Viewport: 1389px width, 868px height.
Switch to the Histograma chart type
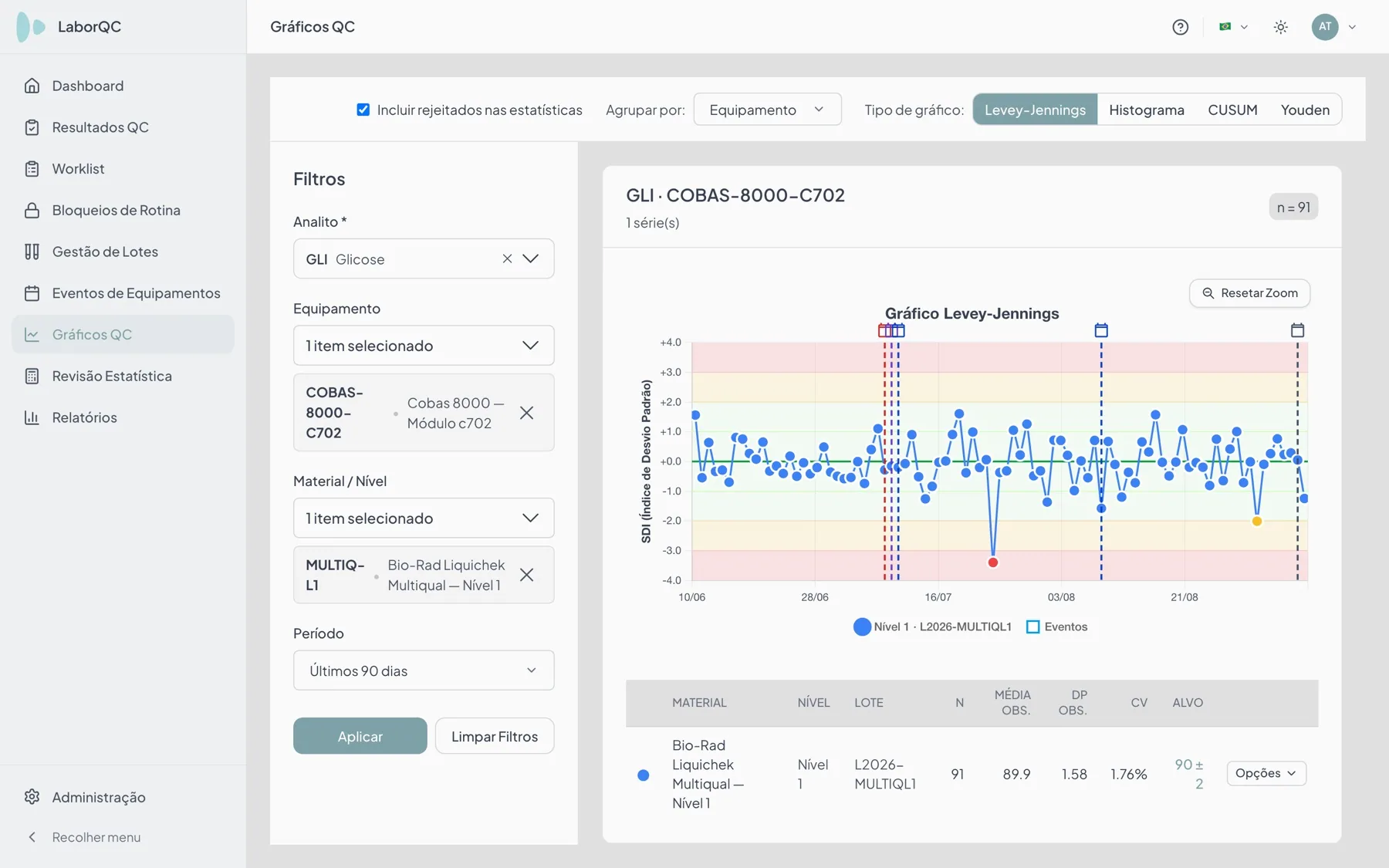pyautogui.click(x=1146, y=110)
